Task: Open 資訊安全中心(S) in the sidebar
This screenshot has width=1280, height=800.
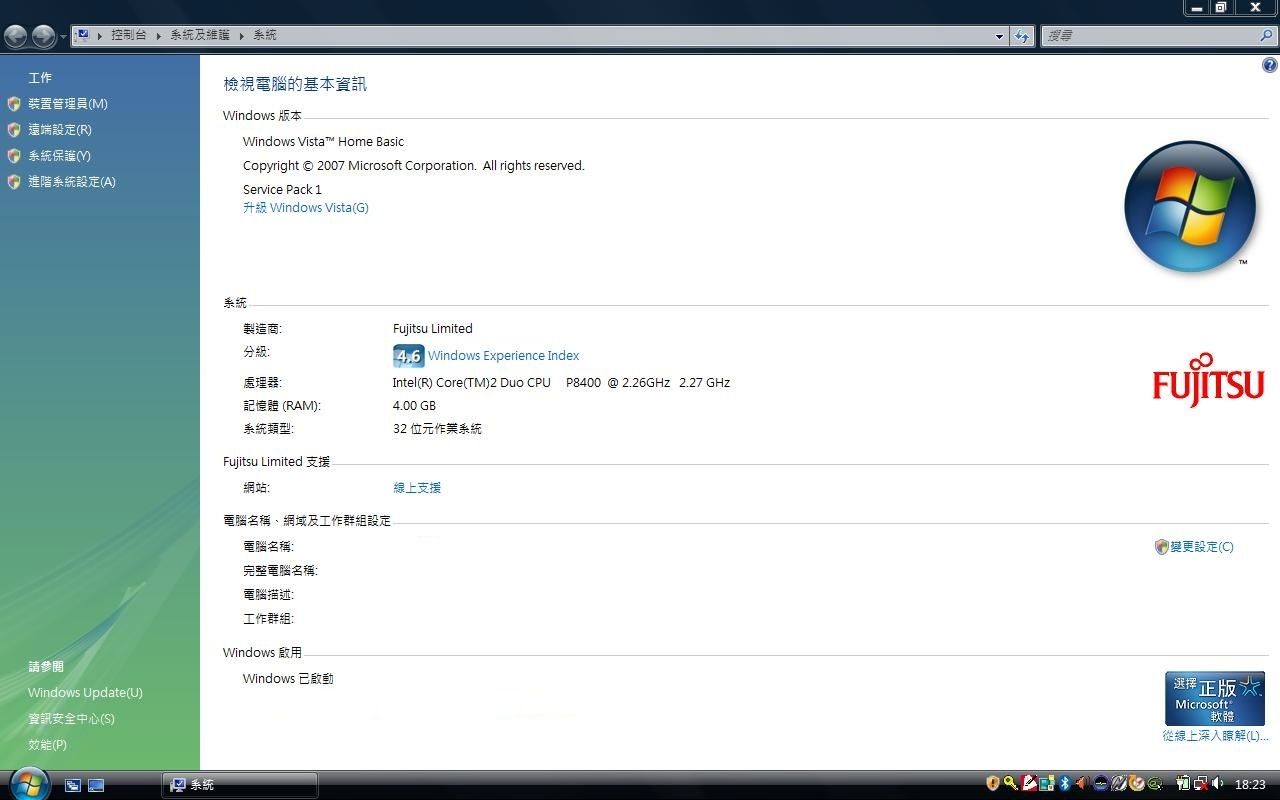Action: (x=71, y=719)
